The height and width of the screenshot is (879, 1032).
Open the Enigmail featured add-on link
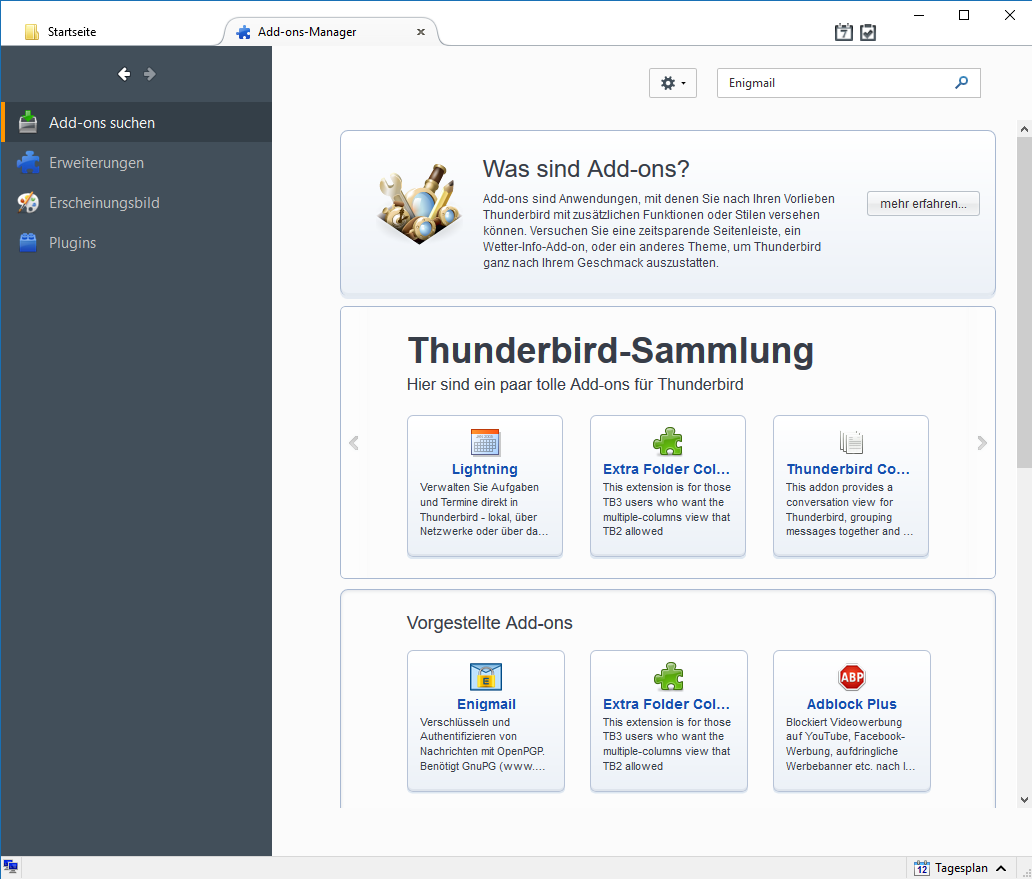coord(486,704)
